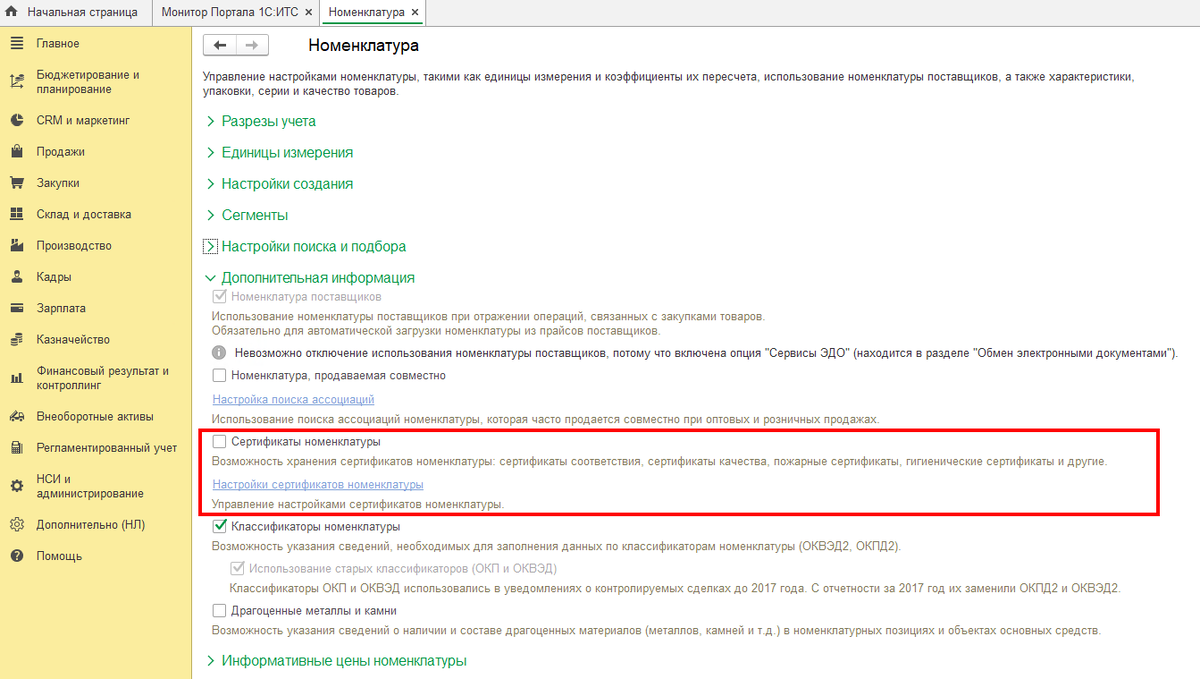Enable Номенклатура, продаваемая совместно checkbox

(x=220, y=376)
